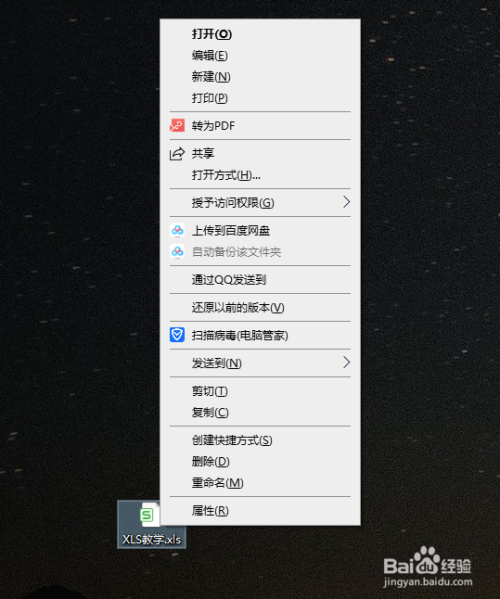Click the blue PC Manager shield icon
Image resolution: width=500 pixels, height=599 pixels.
[177, 335]
